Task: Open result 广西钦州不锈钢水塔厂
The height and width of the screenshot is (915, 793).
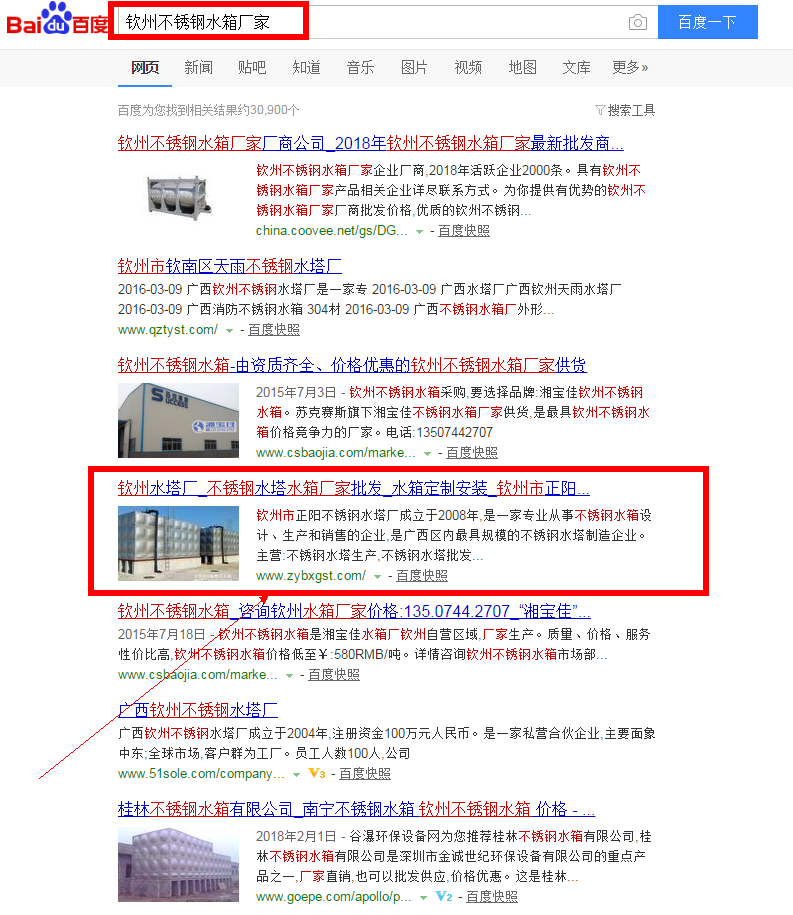Action: [198, 710]
